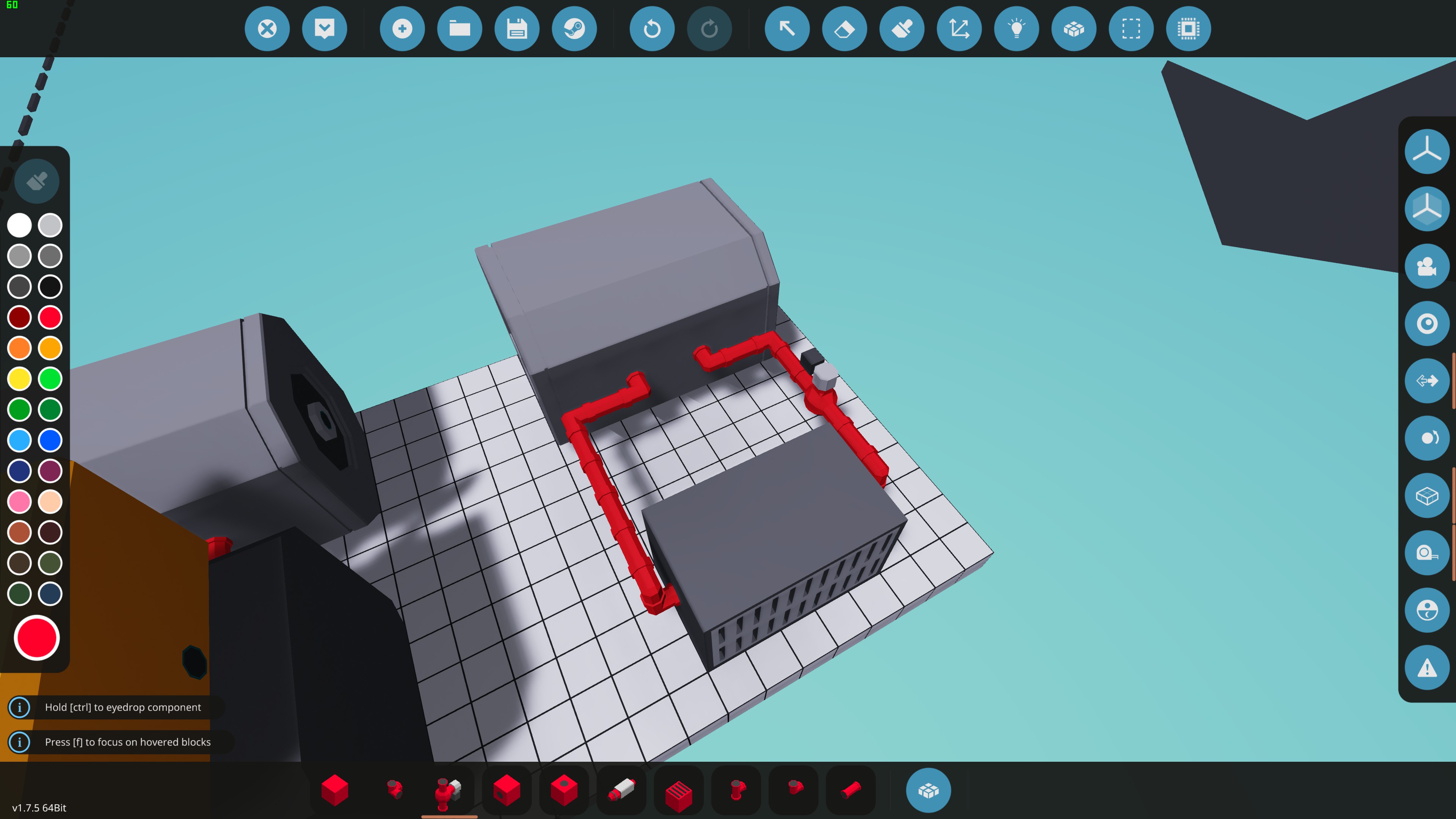1456x819 pixels.
Task: Select the red cube block in hotbar
Action: (334, 789)
